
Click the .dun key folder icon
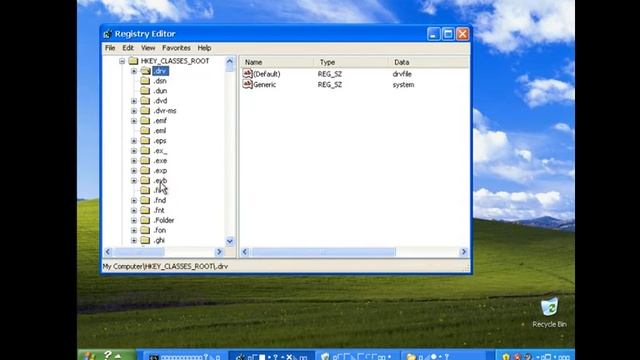pyautogui.click(x=145, y=91)
